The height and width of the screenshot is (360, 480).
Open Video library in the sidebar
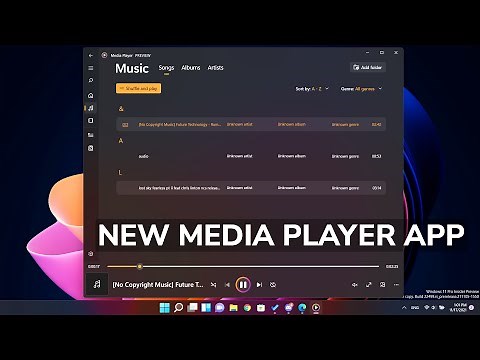click(x=91, y=121)
